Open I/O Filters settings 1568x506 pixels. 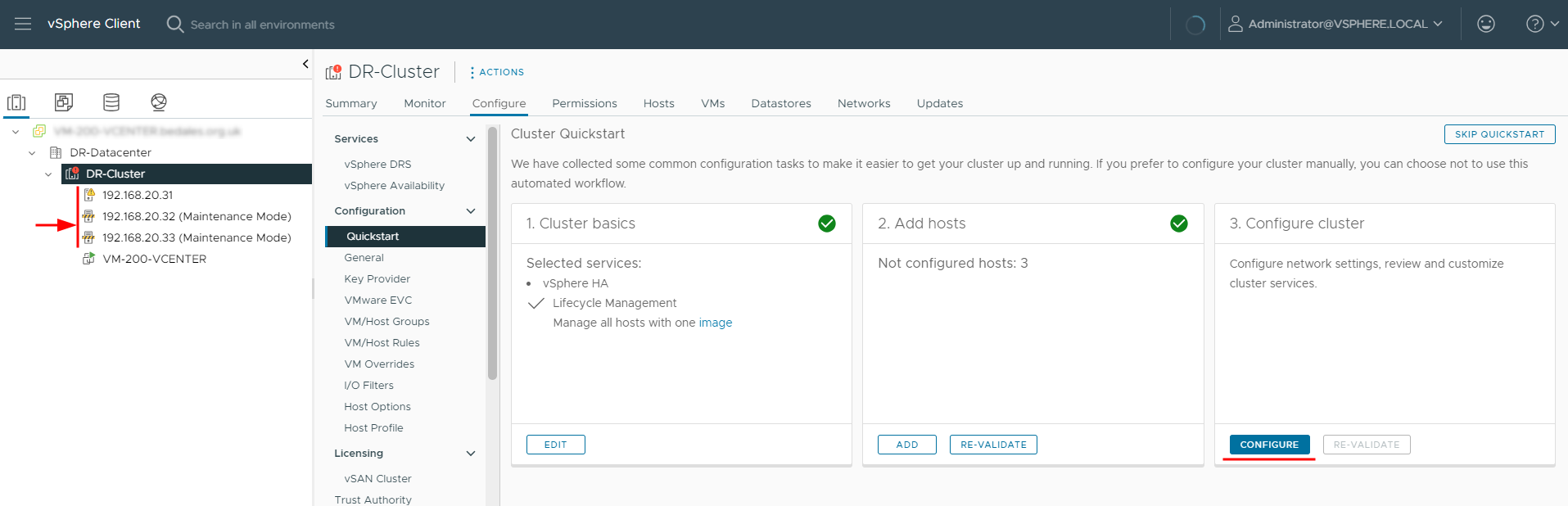click(x=368, y=386)
